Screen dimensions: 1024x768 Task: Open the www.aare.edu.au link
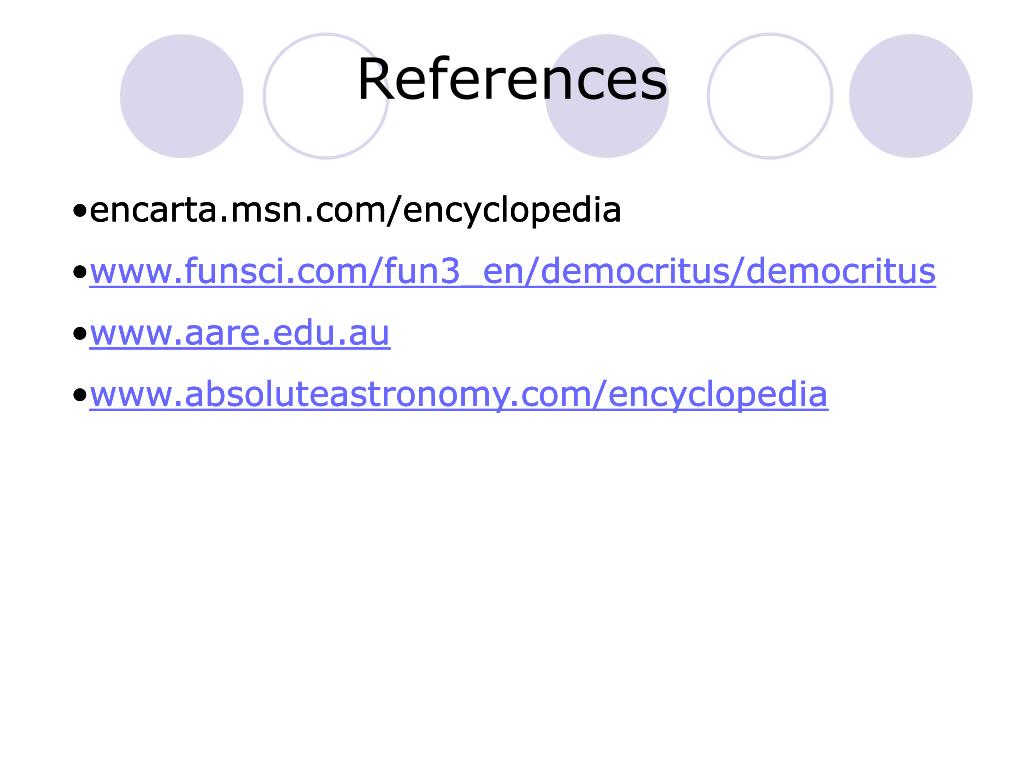pyautogui.click(x=240, y=333)
